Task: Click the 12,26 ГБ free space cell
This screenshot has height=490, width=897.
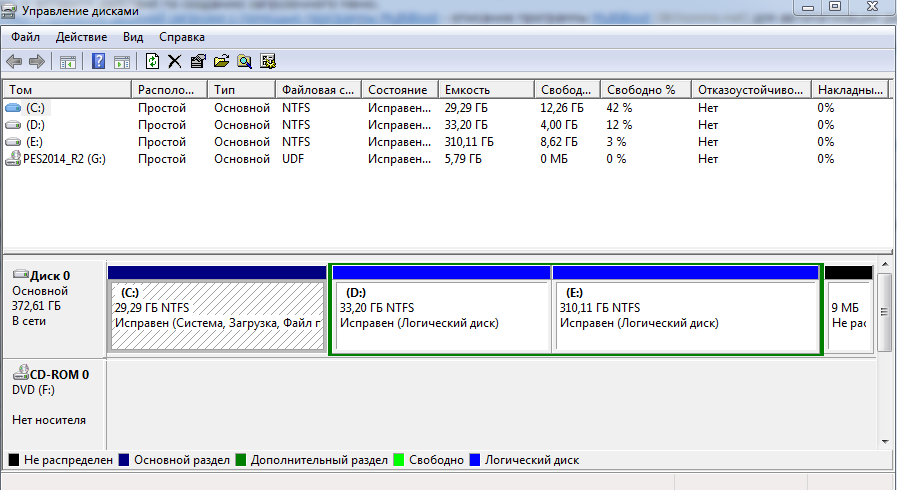Action: [x=562, y=107]
